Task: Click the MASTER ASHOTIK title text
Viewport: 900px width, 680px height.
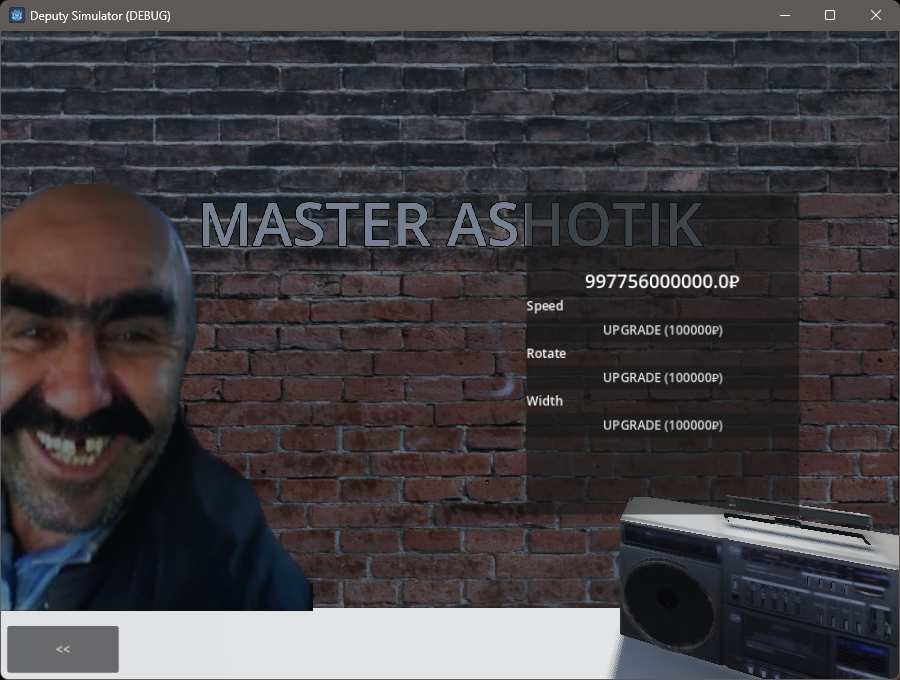Action: pos(451,225)
